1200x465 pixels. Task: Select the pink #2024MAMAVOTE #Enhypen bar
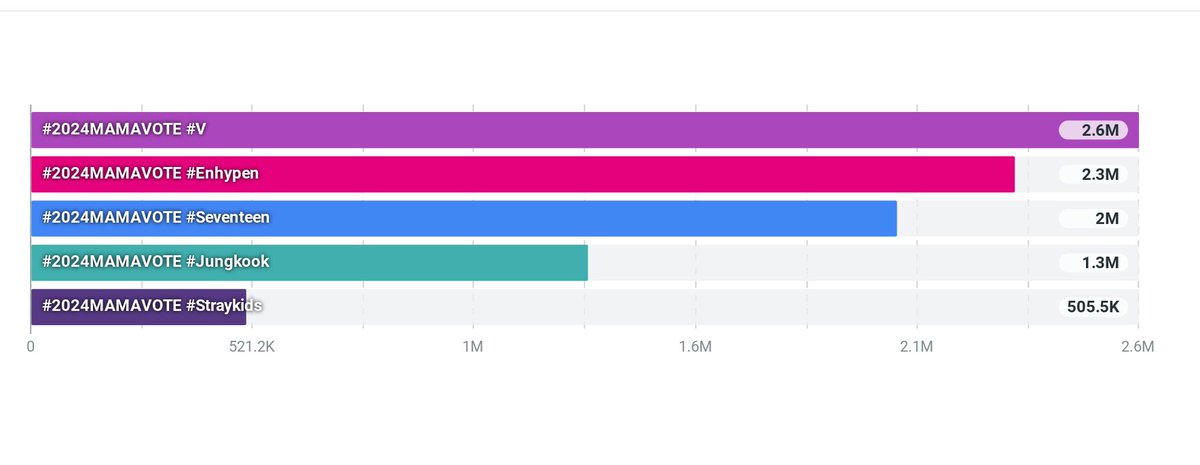523,174
